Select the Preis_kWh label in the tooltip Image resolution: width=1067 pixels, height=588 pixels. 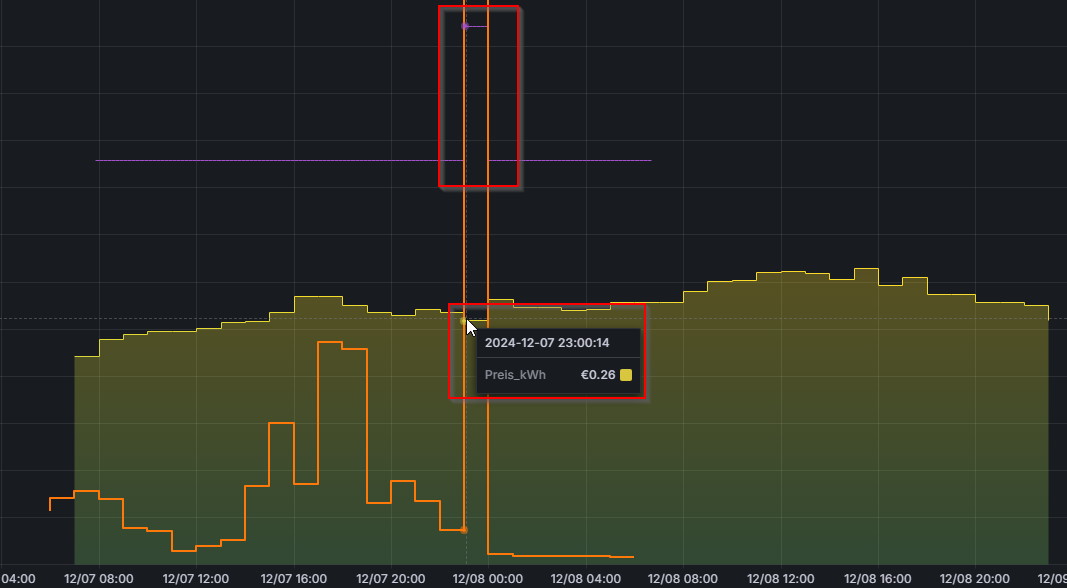tap(515, 375)
